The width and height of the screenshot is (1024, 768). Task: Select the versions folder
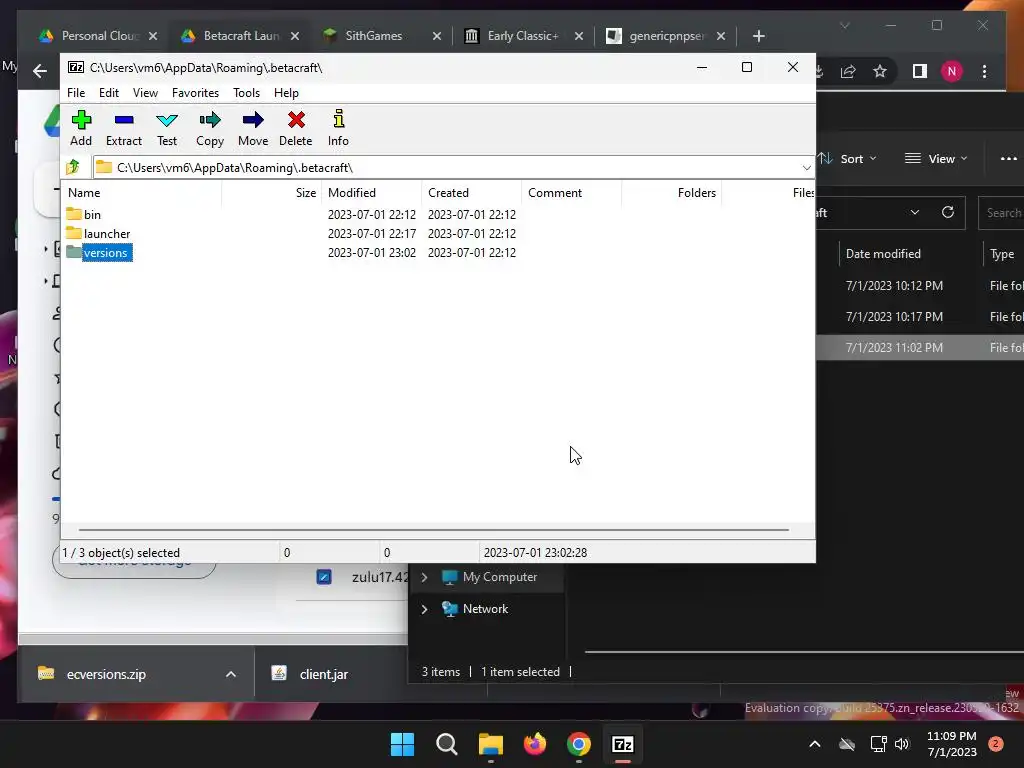(105, 253)
